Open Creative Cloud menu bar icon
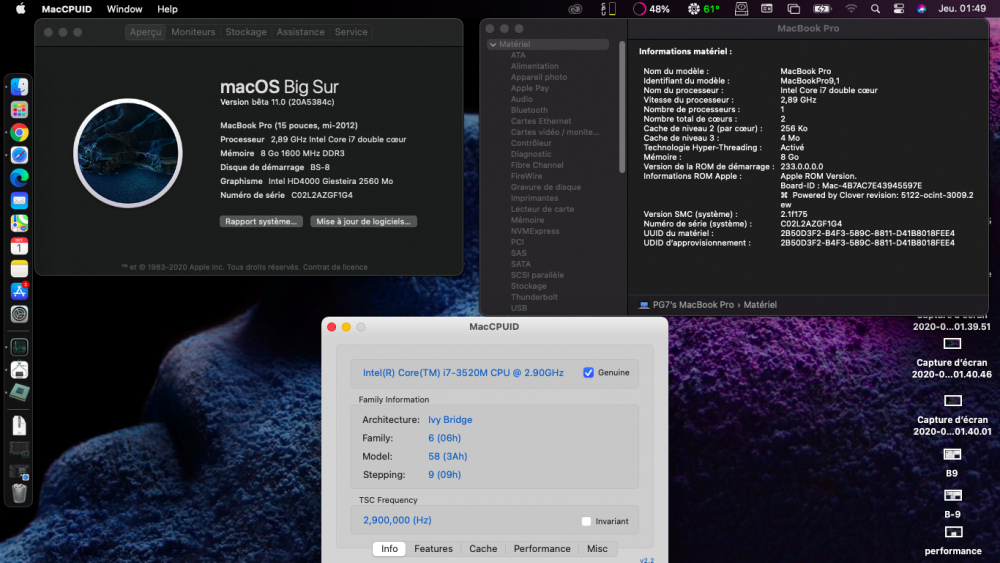1000x563 pixels. [x=575, y=9]
